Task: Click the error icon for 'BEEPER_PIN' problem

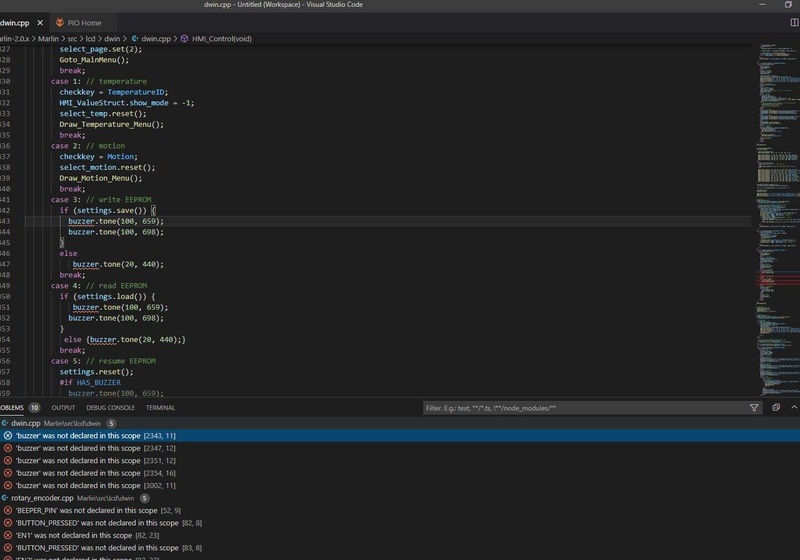Action: (x=8, y=510)
